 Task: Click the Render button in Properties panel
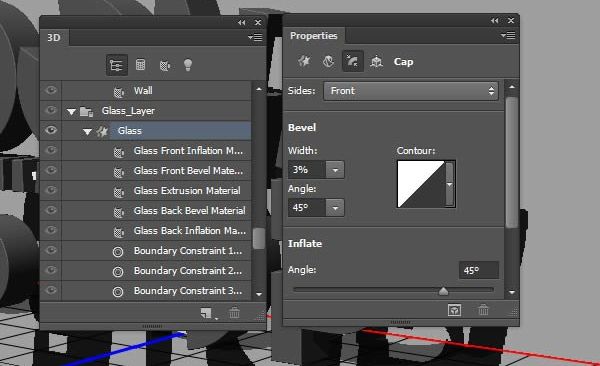454,310
